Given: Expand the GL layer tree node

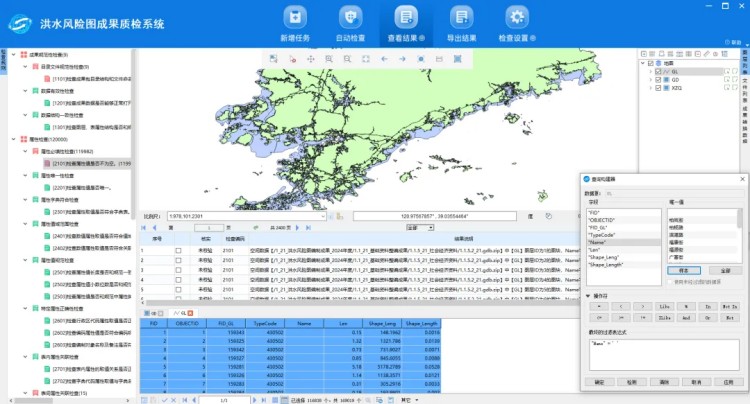Looking at the screenshot, I should (648, 72).
